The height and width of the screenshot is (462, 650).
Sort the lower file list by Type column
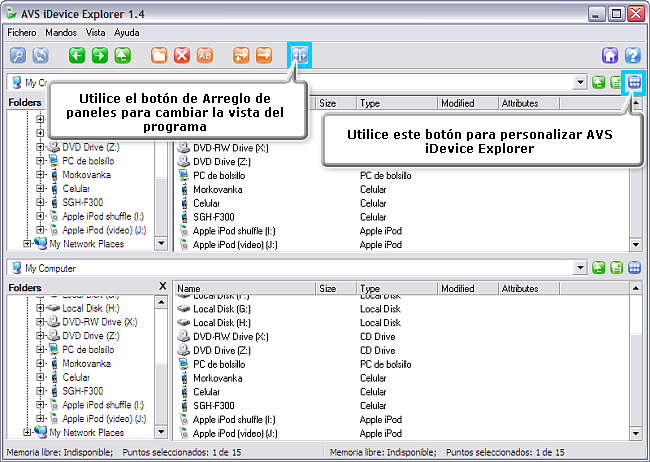tap(397, 288)
